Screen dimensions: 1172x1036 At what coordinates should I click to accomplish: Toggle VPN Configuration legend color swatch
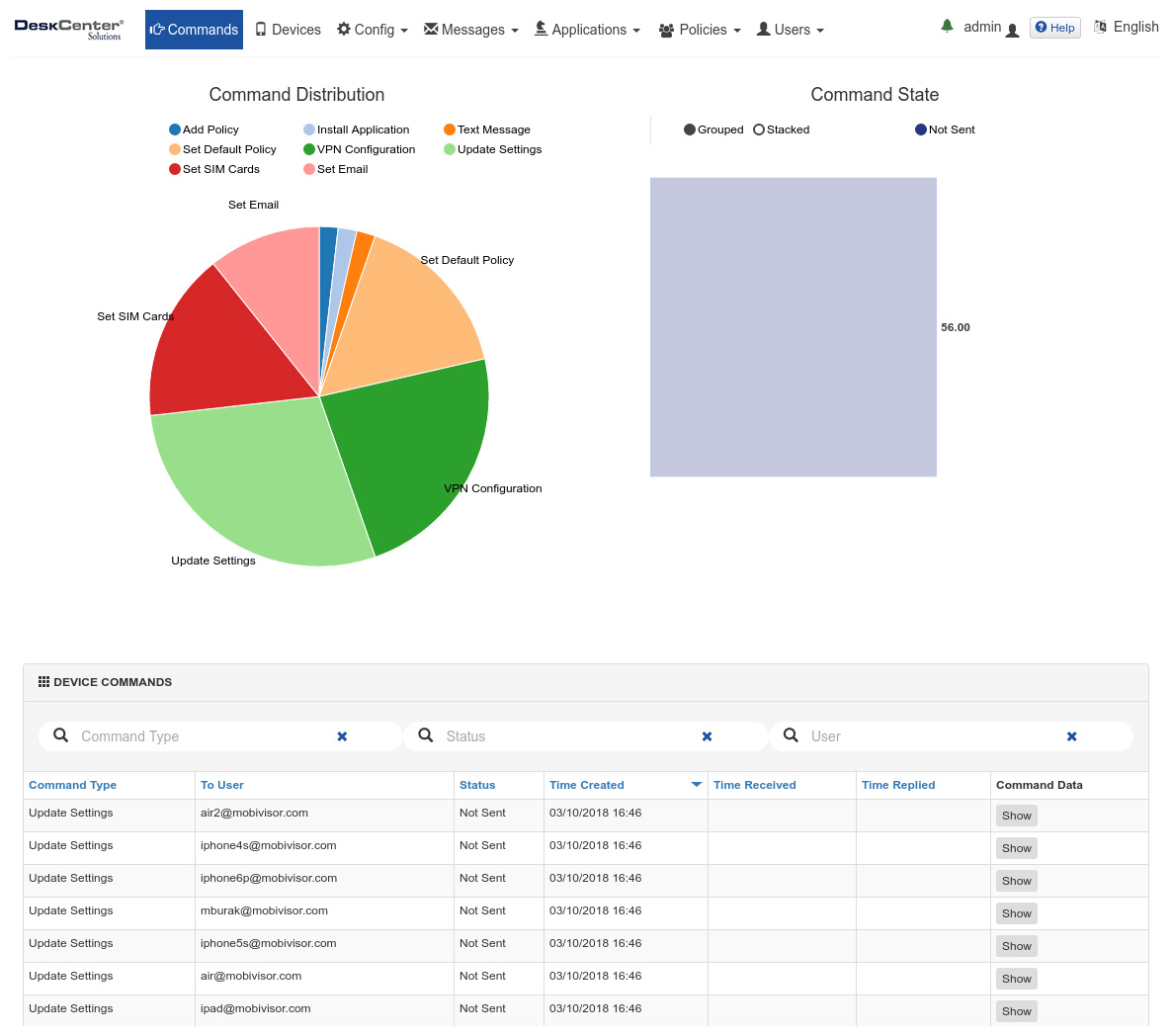(x=309, y=149)
